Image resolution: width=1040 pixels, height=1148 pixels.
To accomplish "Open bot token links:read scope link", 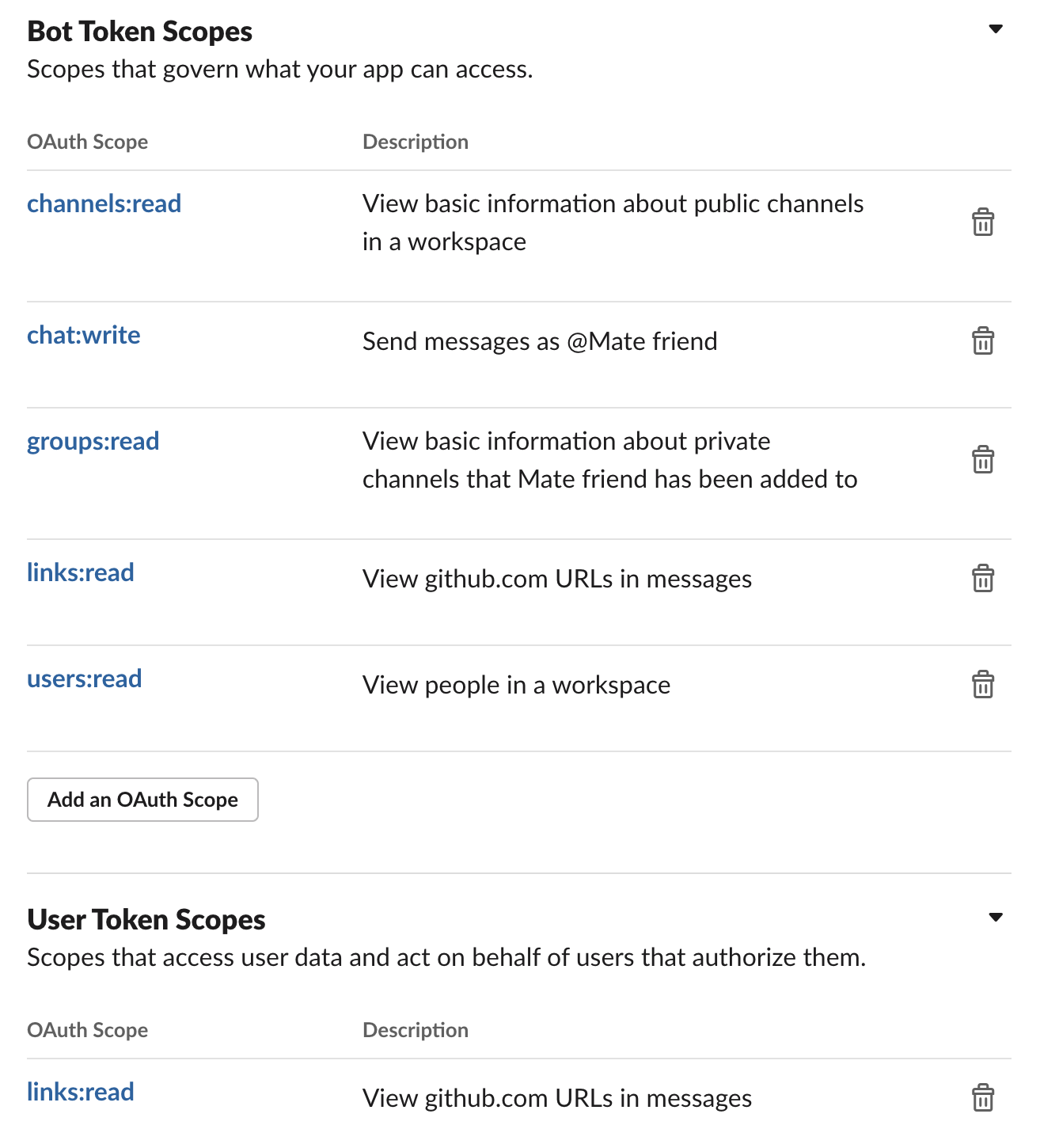I will click(80, 573).
